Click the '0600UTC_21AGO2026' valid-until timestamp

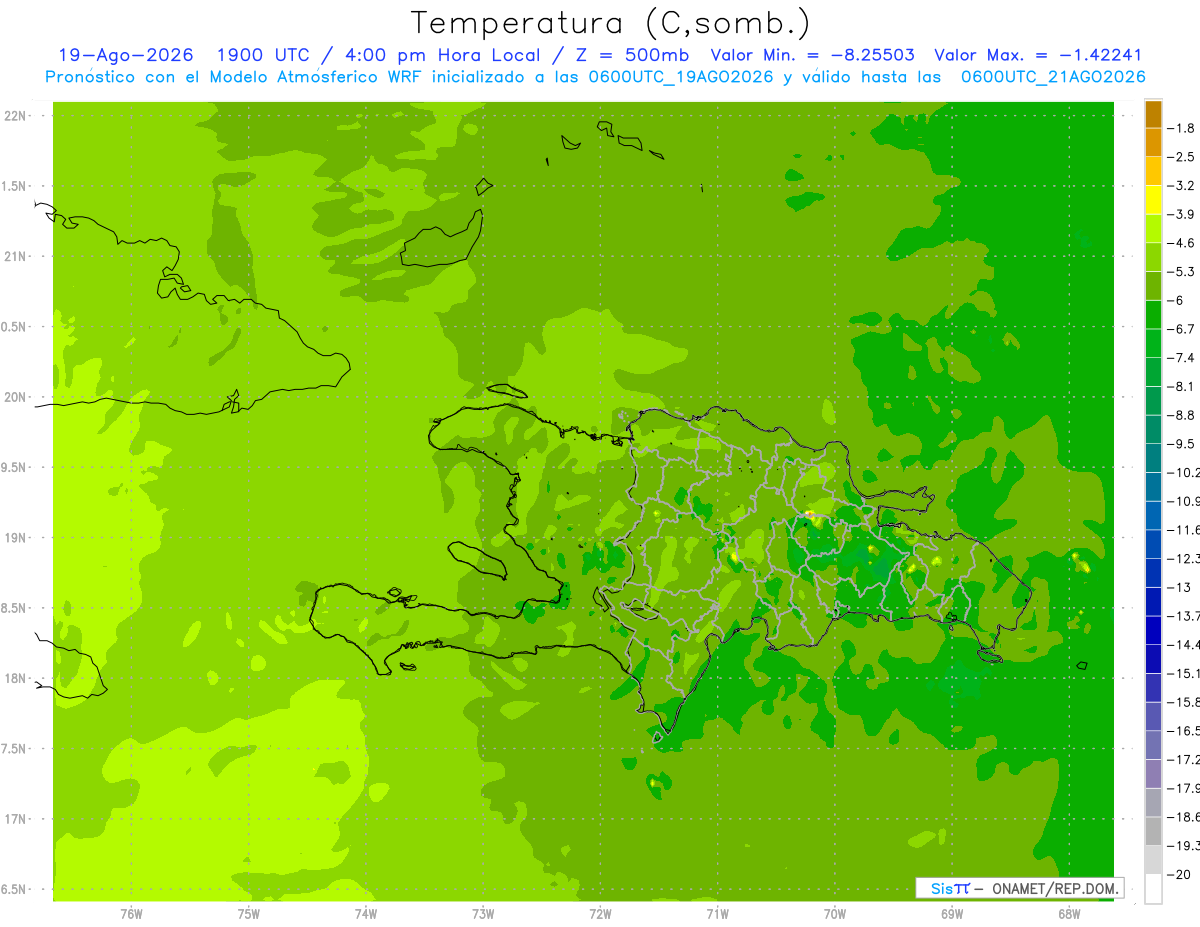pos(1052,77)
